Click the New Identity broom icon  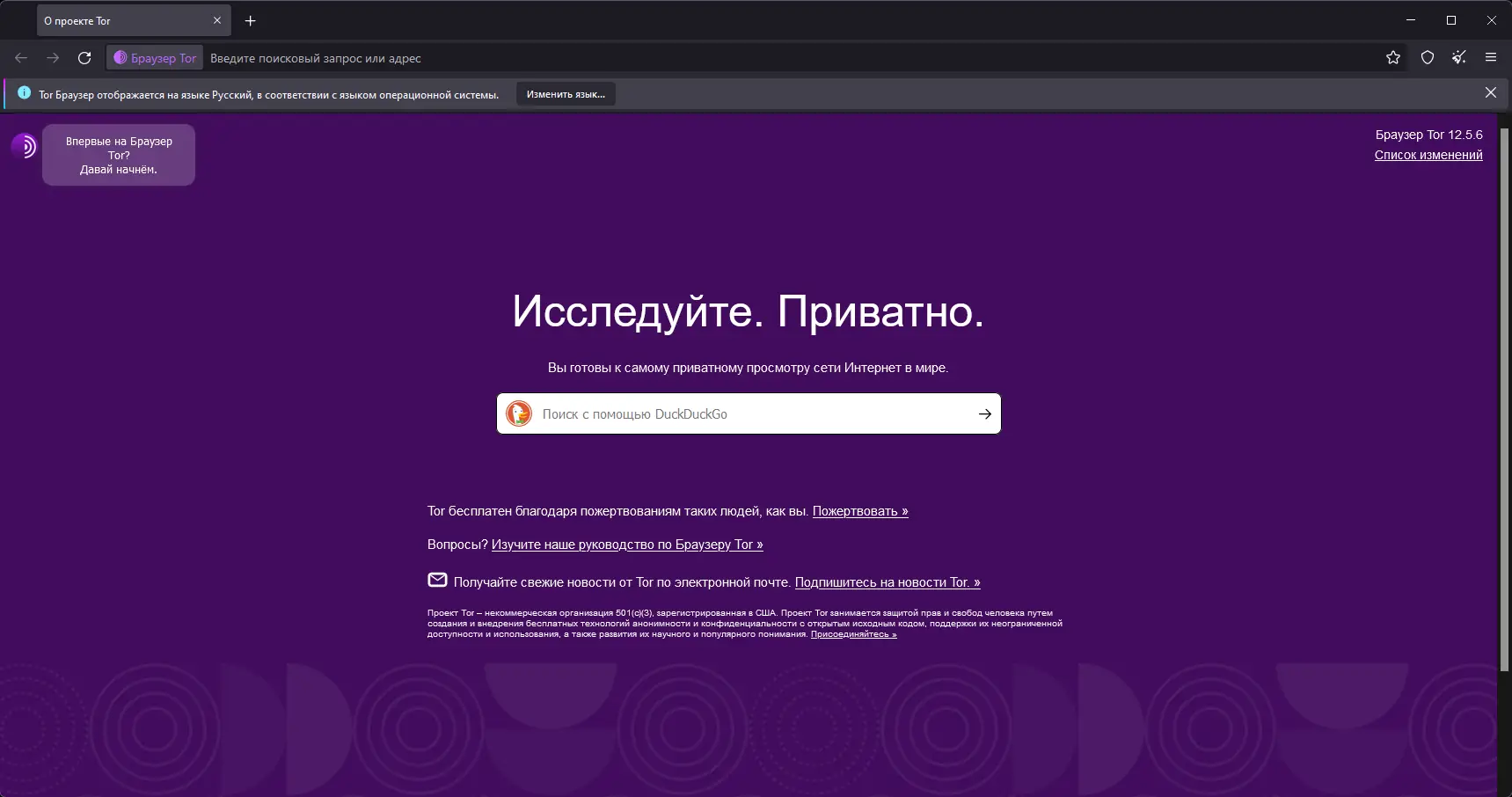tap(1459, 58)
